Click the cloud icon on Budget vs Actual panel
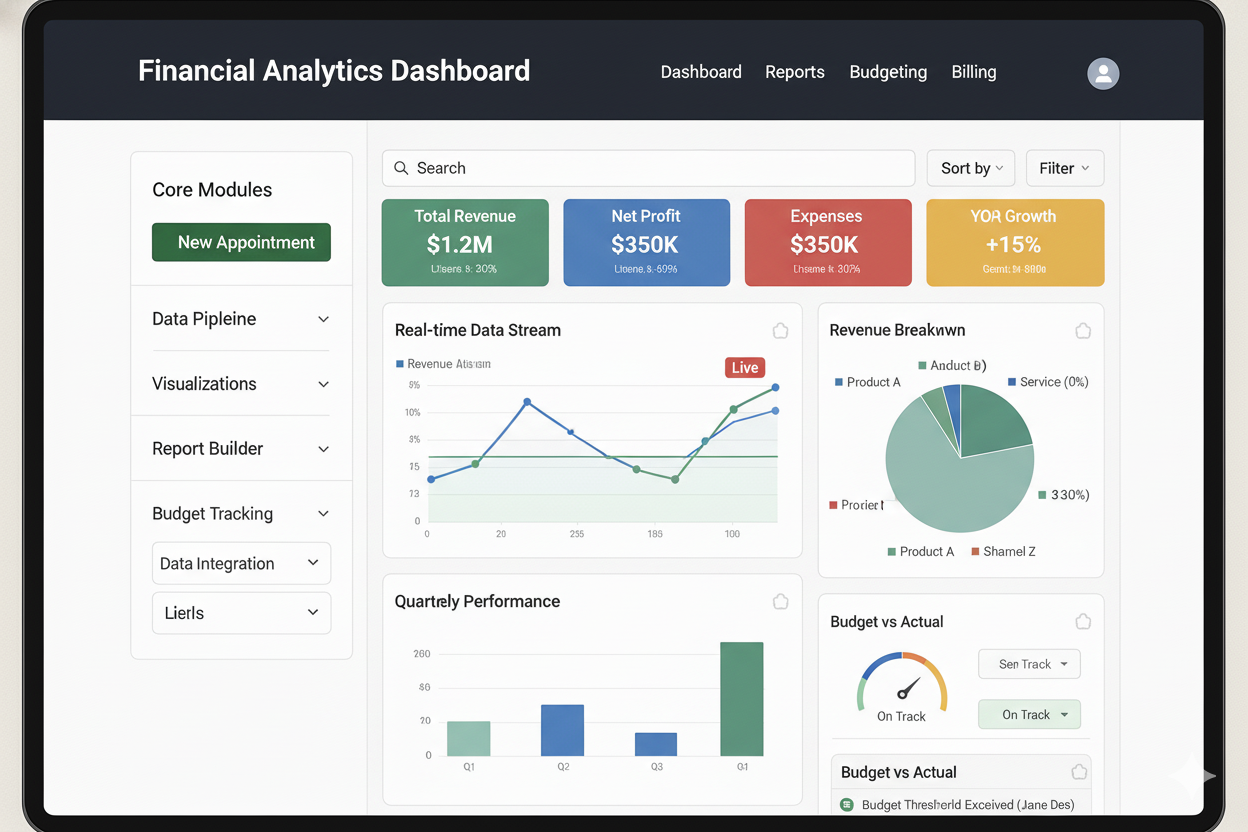1248x832 pixels. (1082, 621)
